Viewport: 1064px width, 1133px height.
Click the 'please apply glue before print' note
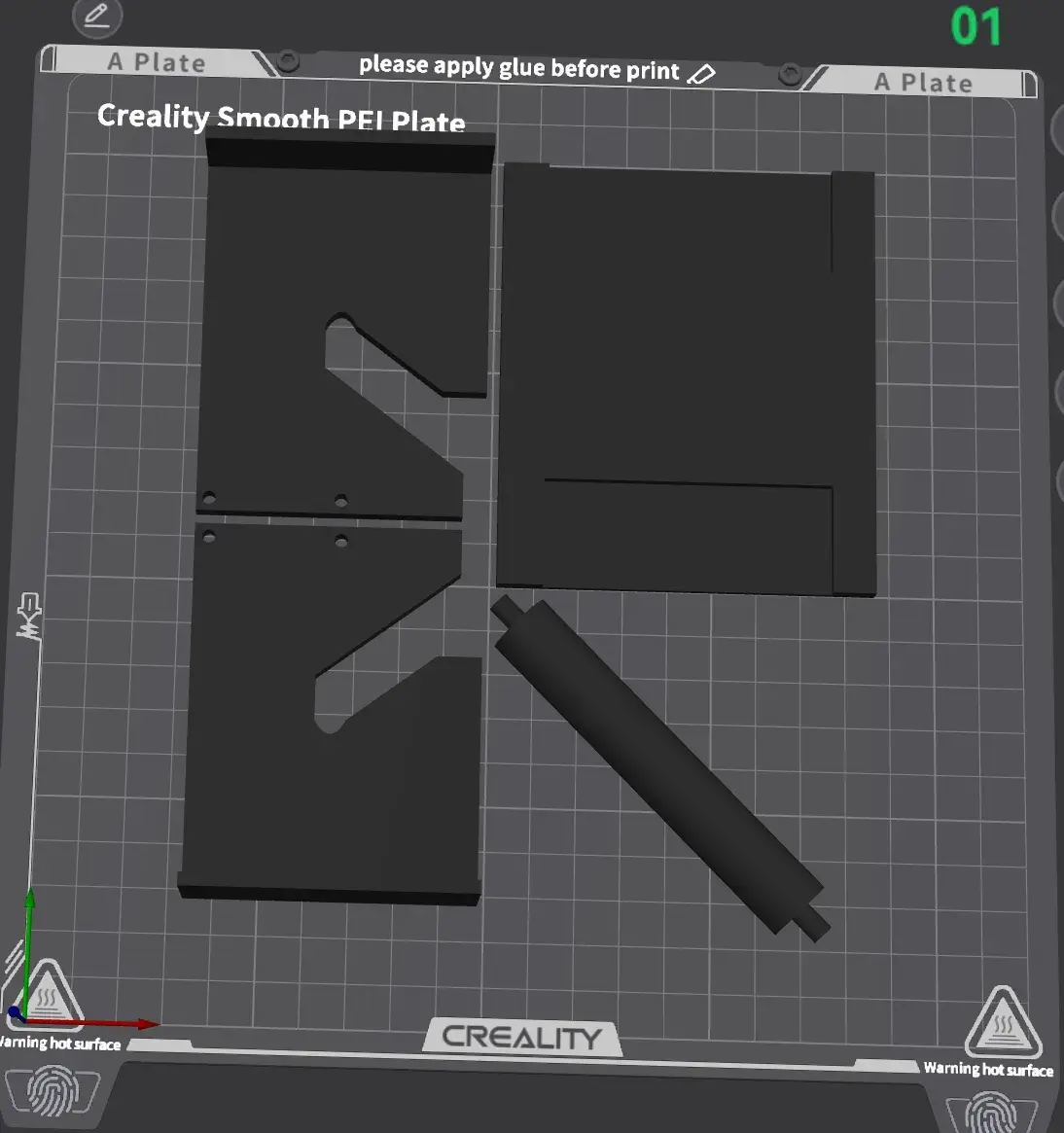pyautogui.click(x=519, y=68)
